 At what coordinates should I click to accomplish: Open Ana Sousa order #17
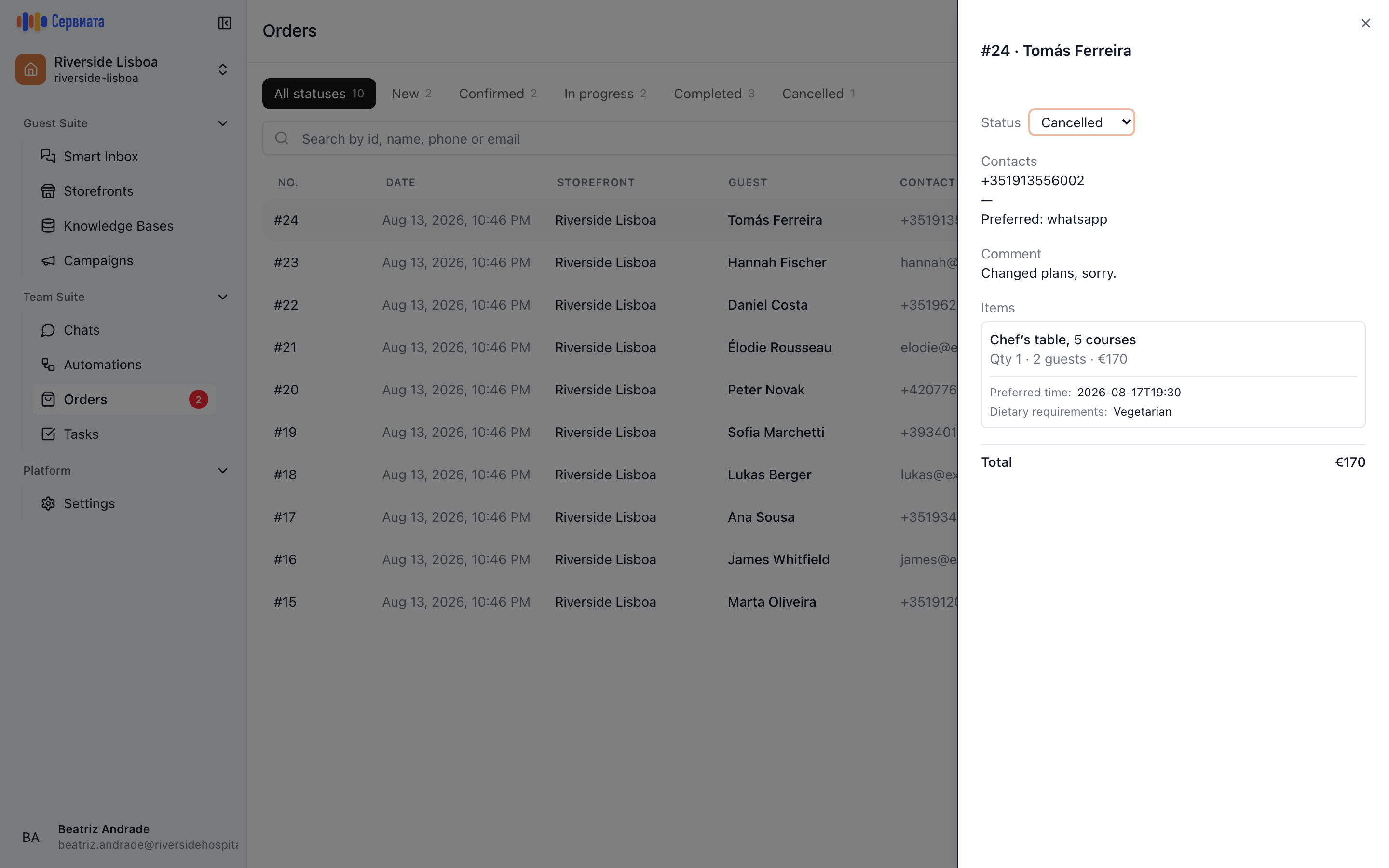(x=610, y=517)
